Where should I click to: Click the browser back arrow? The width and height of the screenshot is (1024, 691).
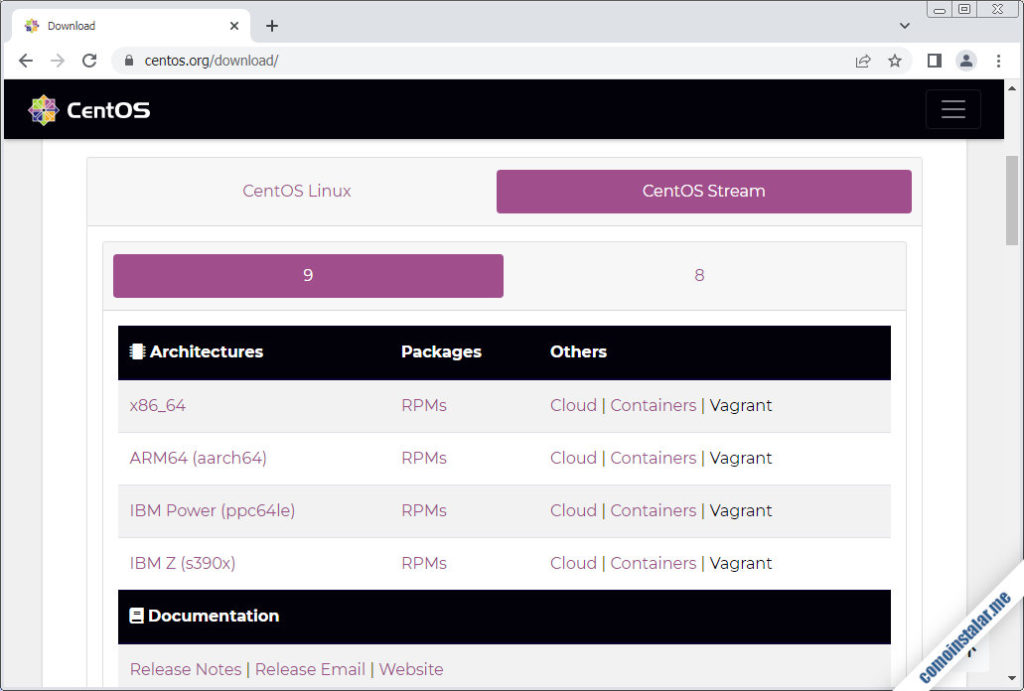(x=26, y=61)
